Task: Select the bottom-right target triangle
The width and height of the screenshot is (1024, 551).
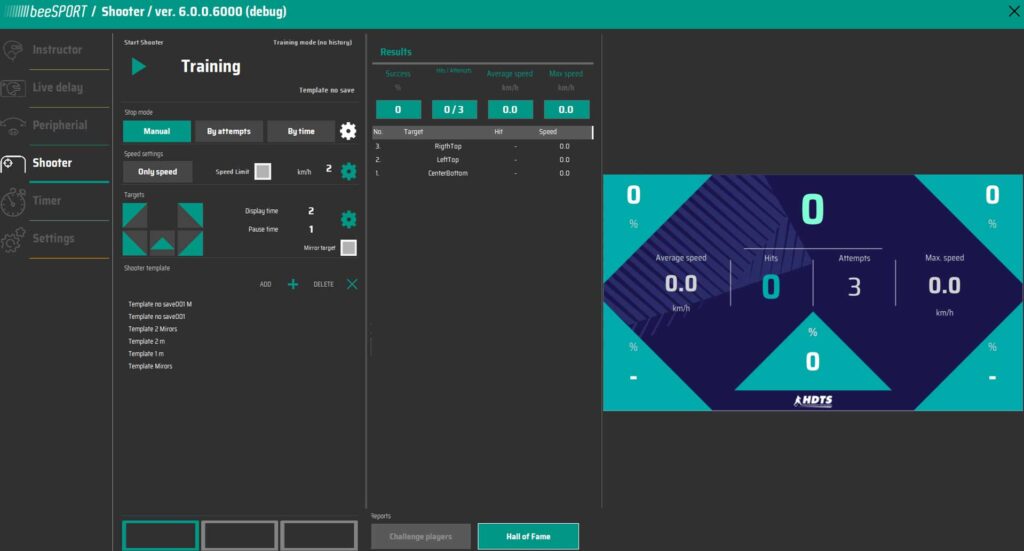Action: [190, 244]
